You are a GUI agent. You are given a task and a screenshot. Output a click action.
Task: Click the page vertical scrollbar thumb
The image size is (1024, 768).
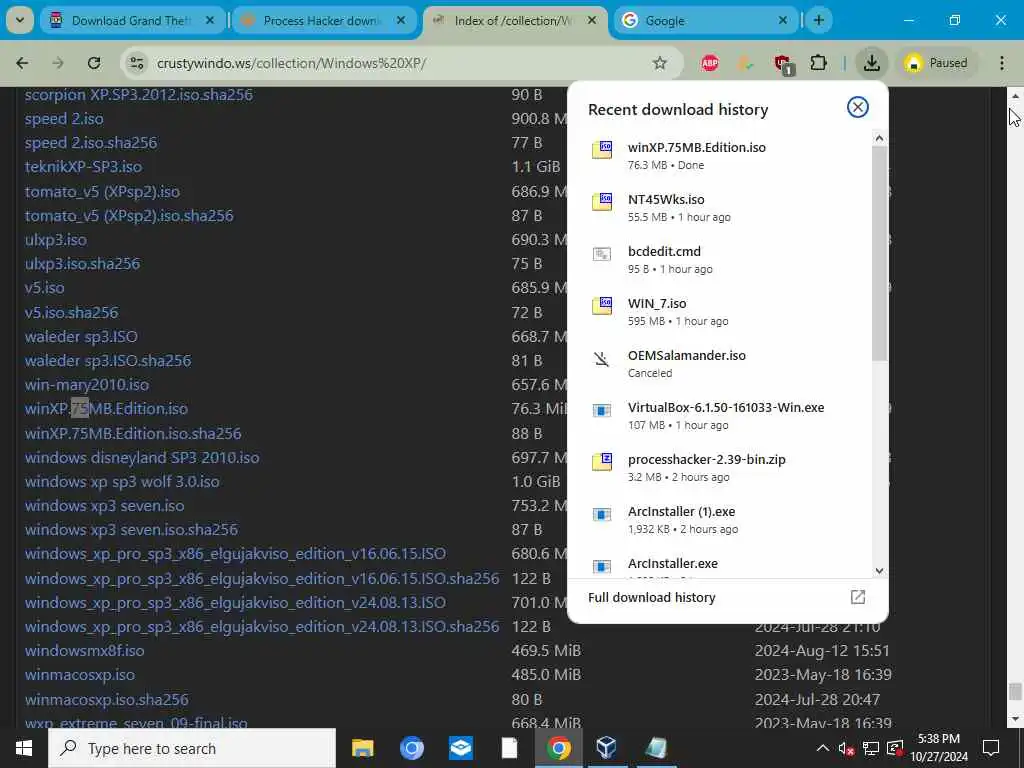coord(1015,691)
